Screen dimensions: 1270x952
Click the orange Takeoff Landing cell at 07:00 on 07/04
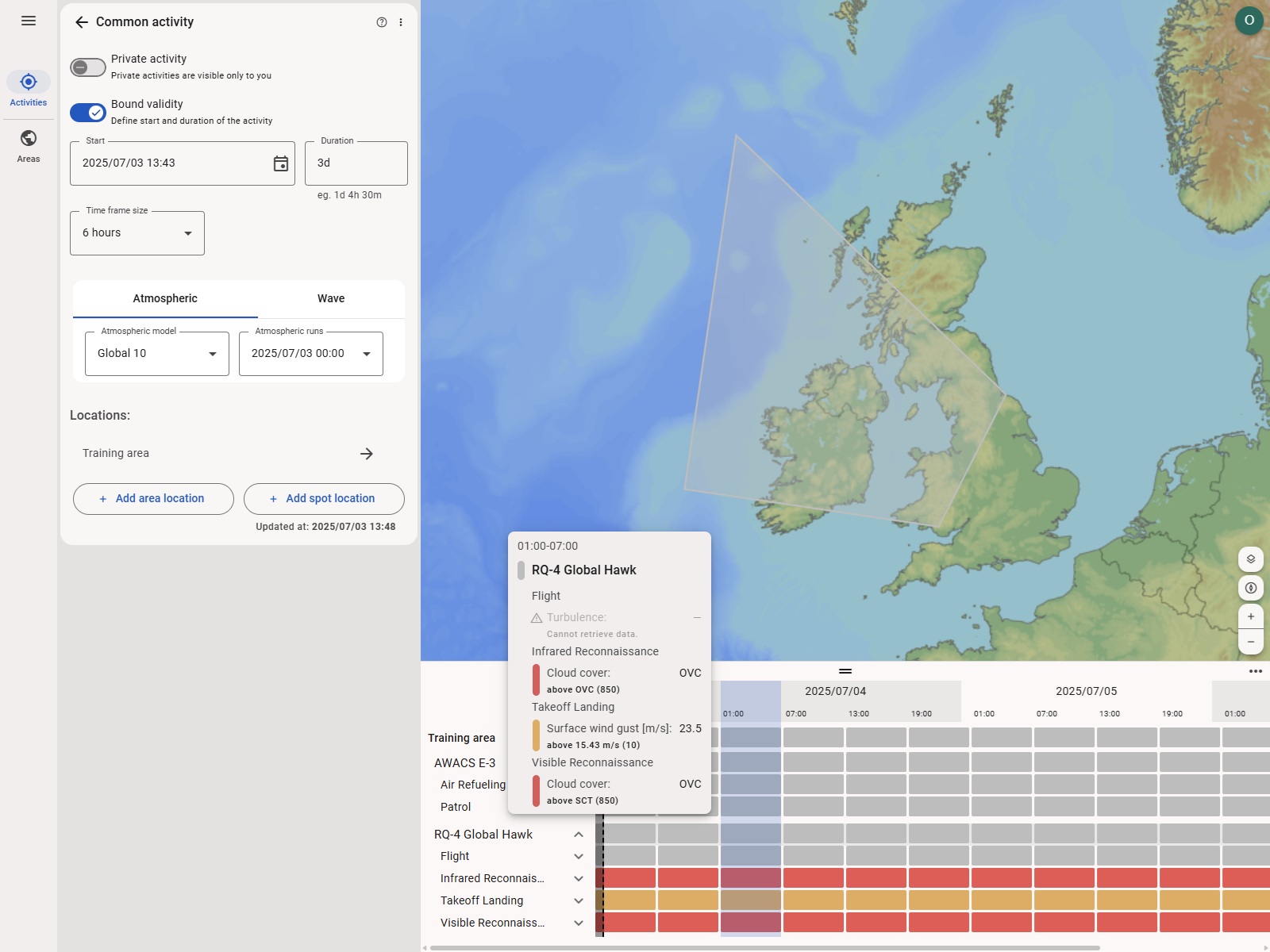[x=814, y=900]
